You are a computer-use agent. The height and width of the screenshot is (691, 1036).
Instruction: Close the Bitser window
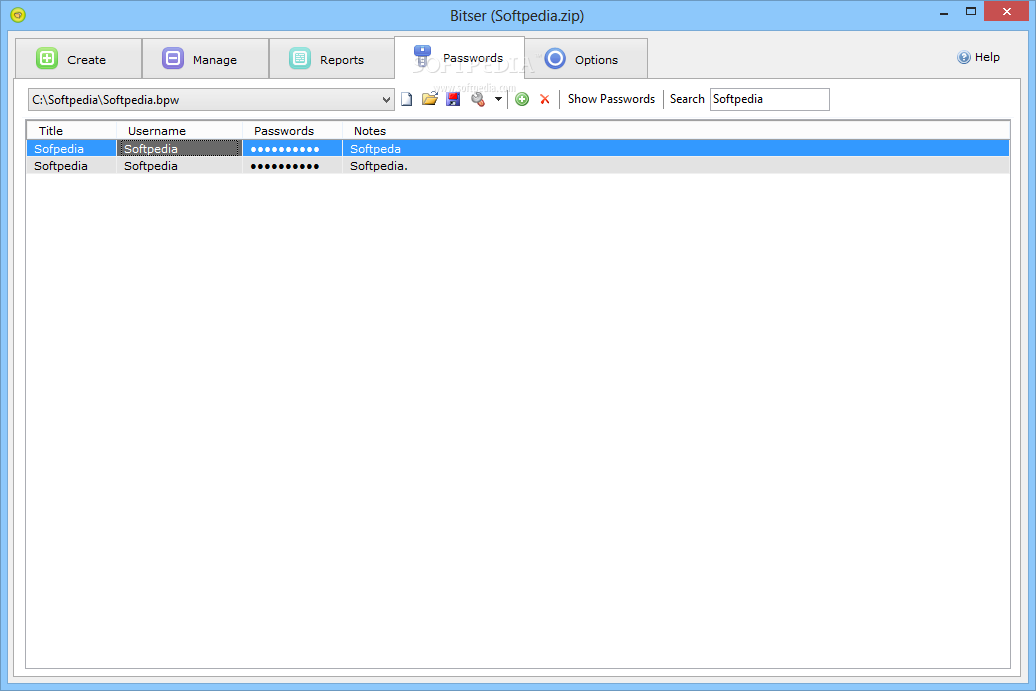1006,11
